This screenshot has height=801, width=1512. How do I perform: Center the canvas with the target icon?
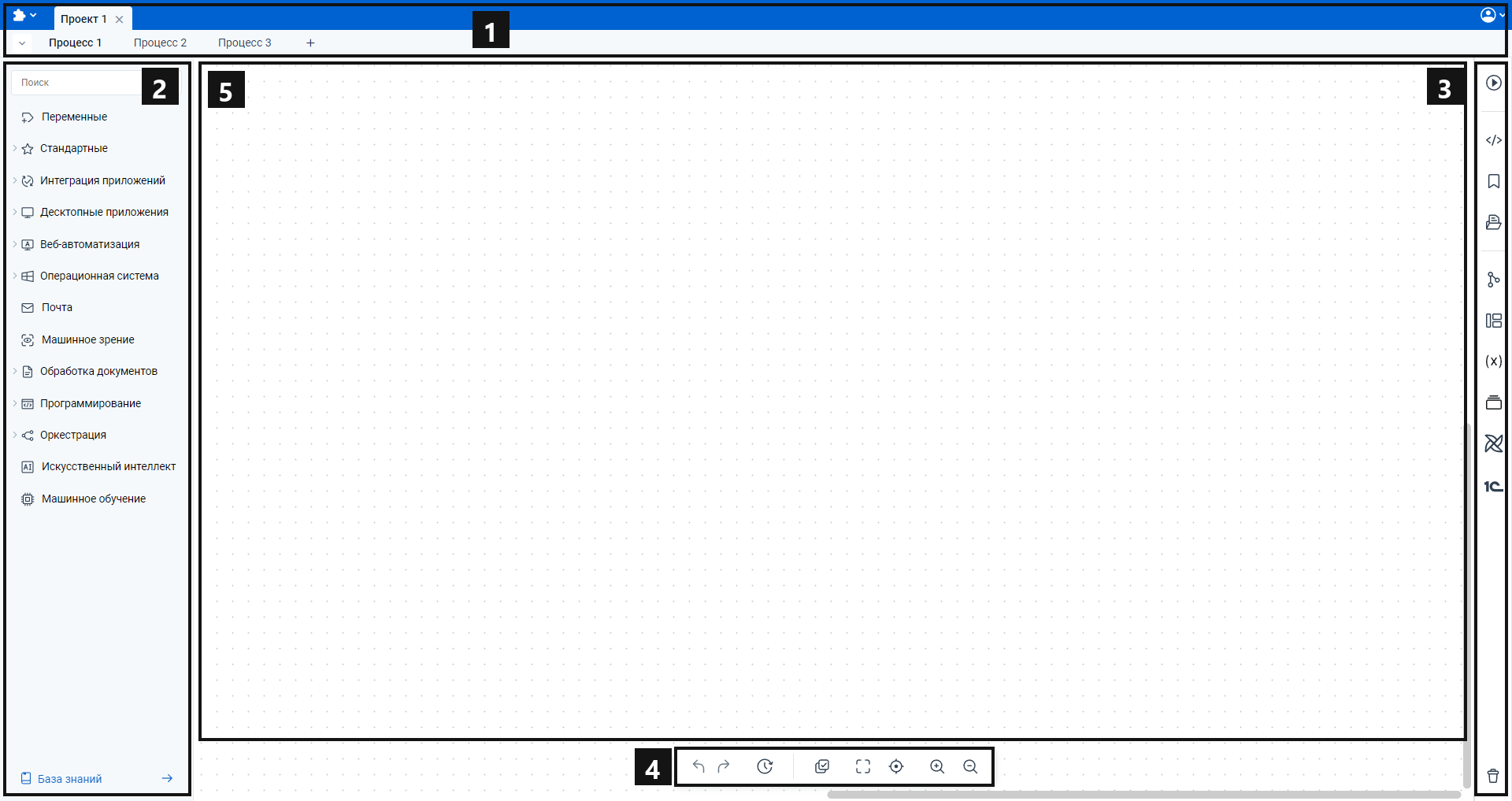(x=896, y=766)
